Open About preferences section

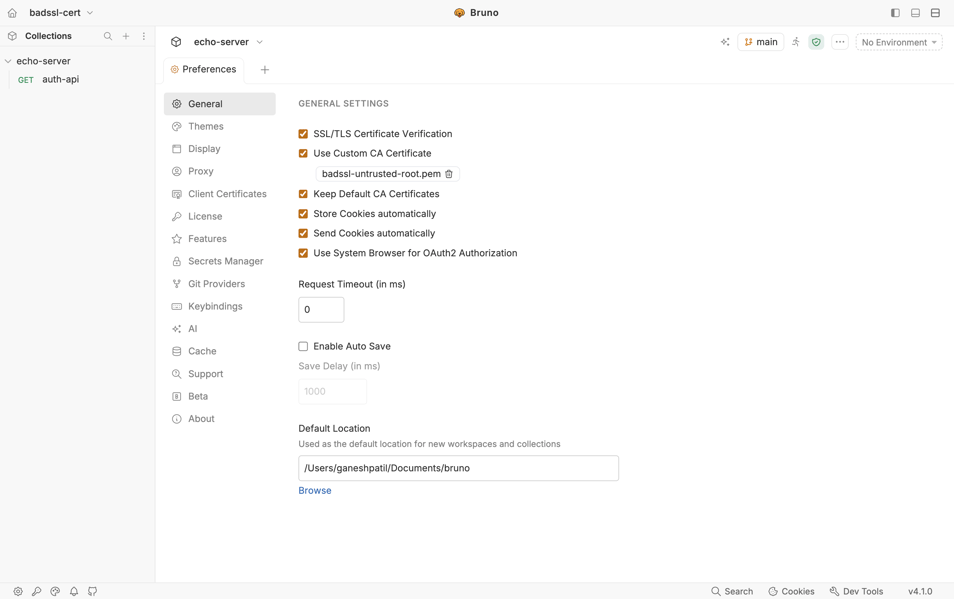220,419
